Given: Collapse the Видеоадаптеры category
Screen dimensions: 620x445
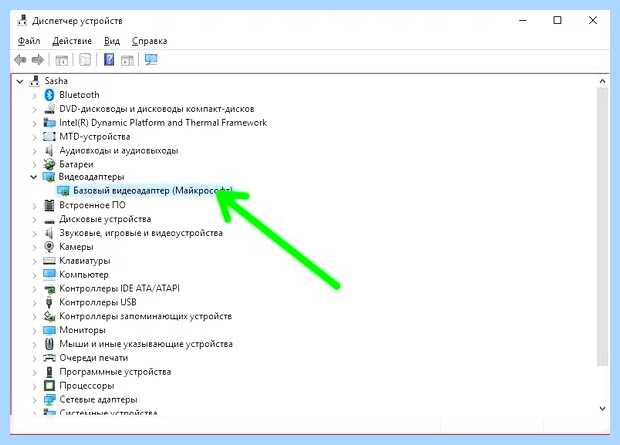Looking at the screenshot, I should pos(34,177).
